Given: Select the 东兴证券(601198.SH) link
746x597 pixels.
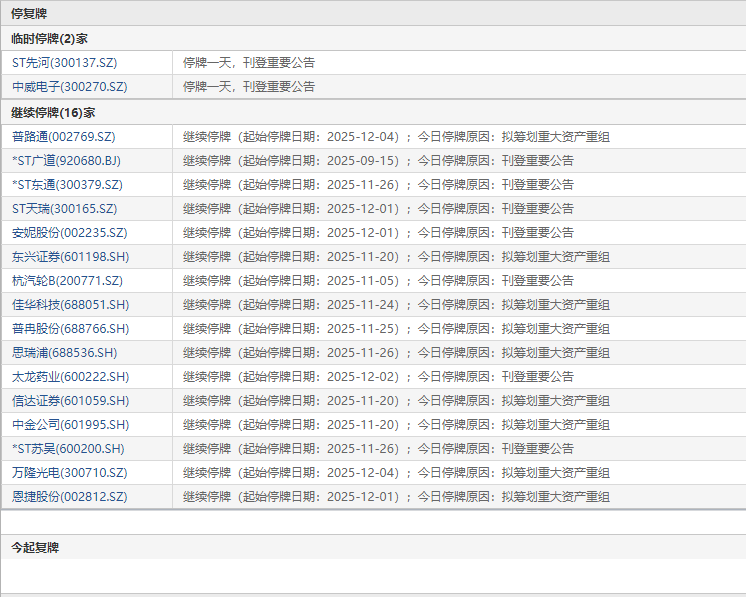Looking at the screenshot, I should tap(70, 257).
